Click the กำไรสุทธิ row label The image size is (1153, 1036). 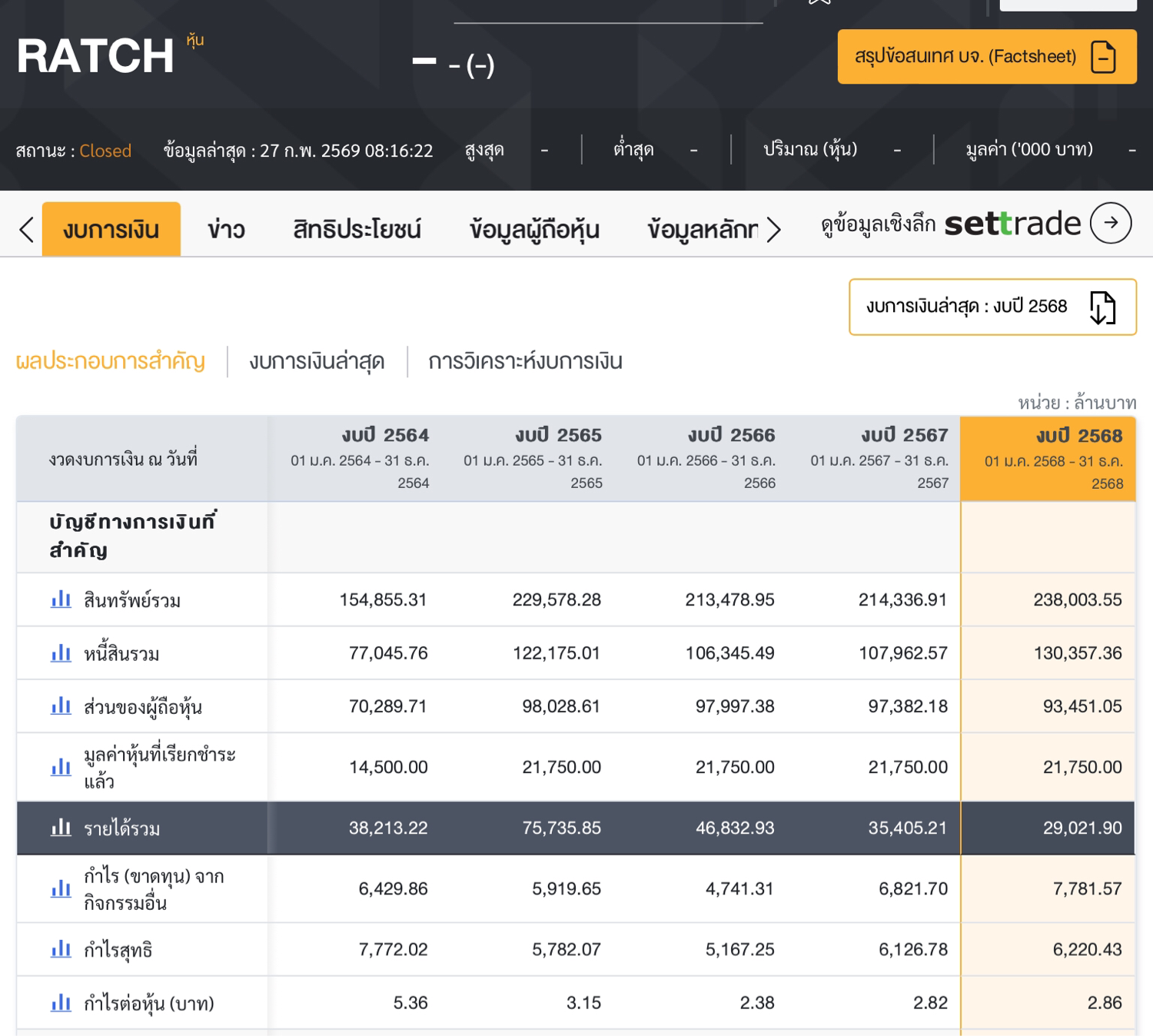[x=118, y=950]
